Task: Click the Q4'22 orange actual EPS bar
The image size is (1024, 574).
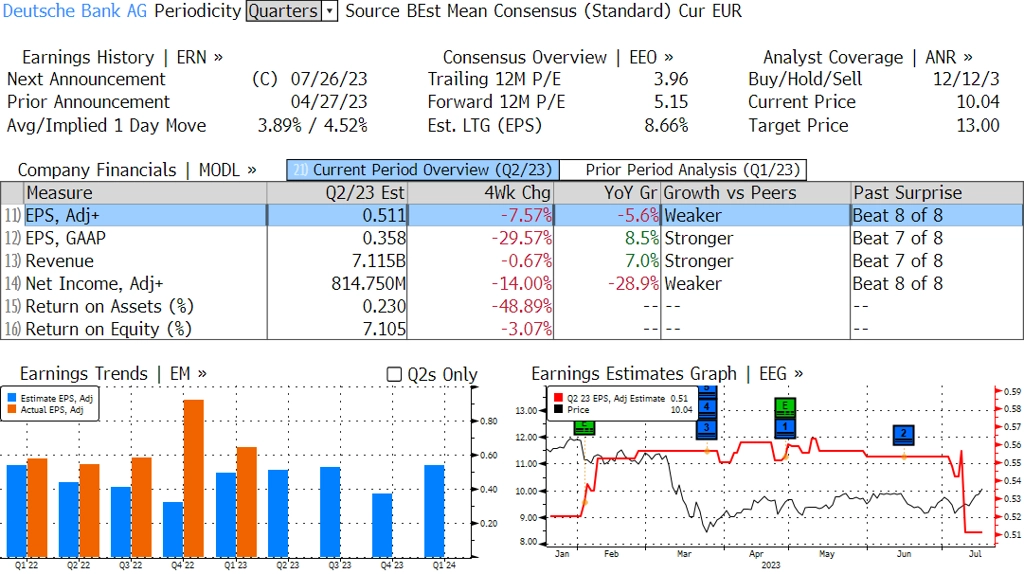Action: tap(193, 479)
